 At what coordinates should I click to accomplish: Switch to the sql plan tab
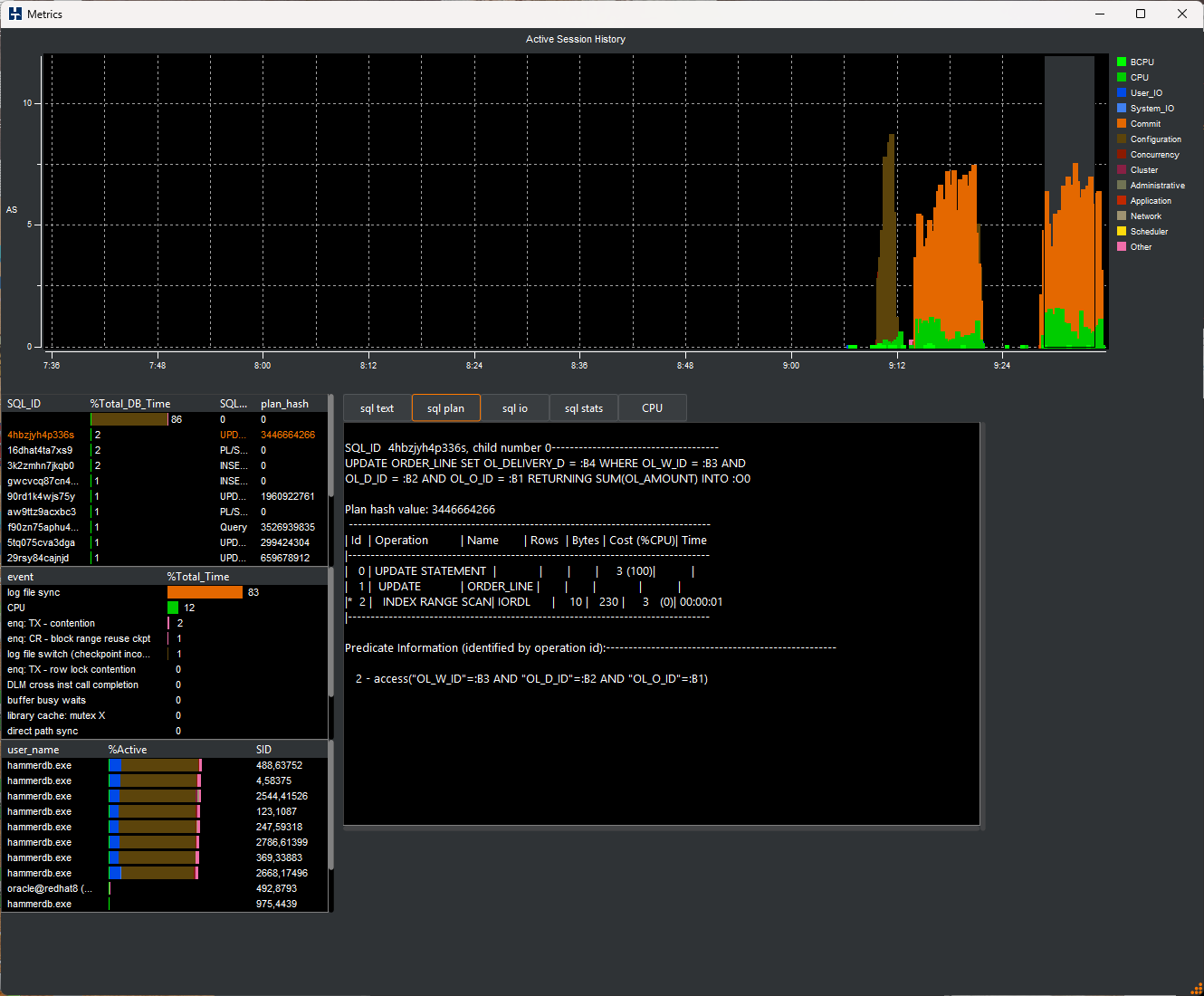445,408
